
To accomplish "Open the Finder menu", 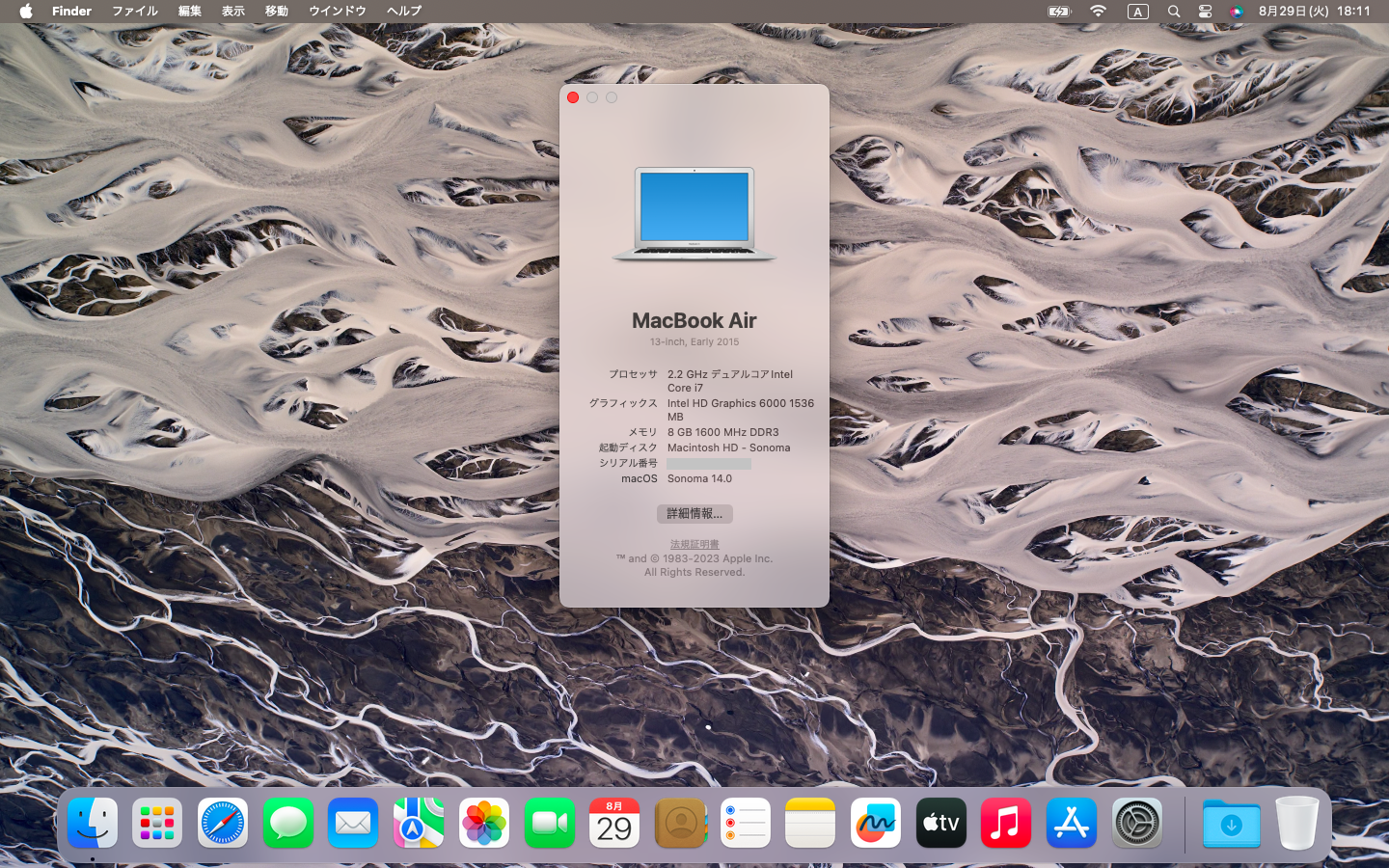I will 71,11.
